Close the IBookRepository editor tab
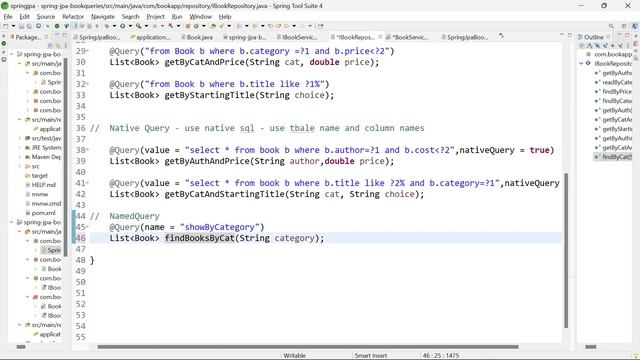640x360 pixels. 380,37
